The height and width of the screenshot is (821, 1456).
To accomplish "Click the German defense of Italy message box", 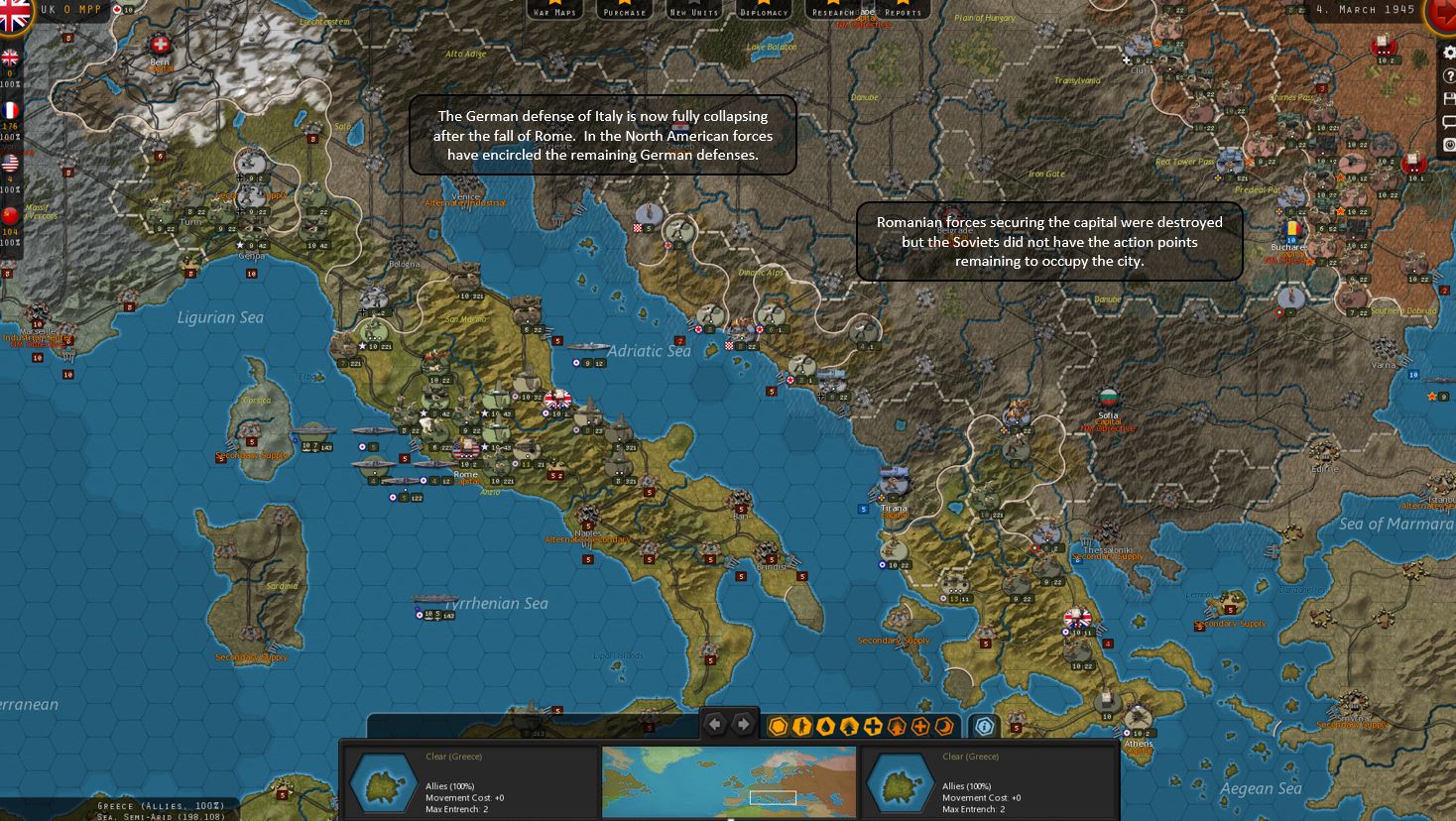I will 603,135.
